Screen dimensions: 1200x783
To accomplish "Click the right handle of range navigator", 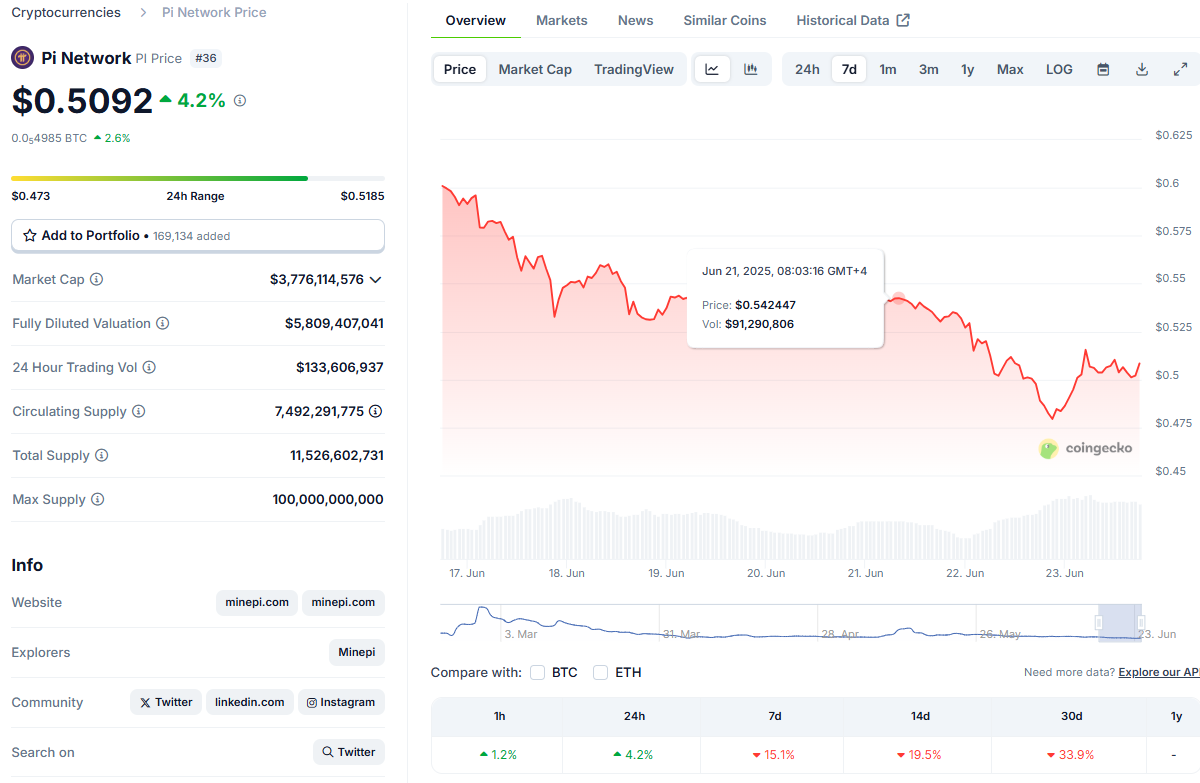I will pyautogui.click(x=1141, y=622).
